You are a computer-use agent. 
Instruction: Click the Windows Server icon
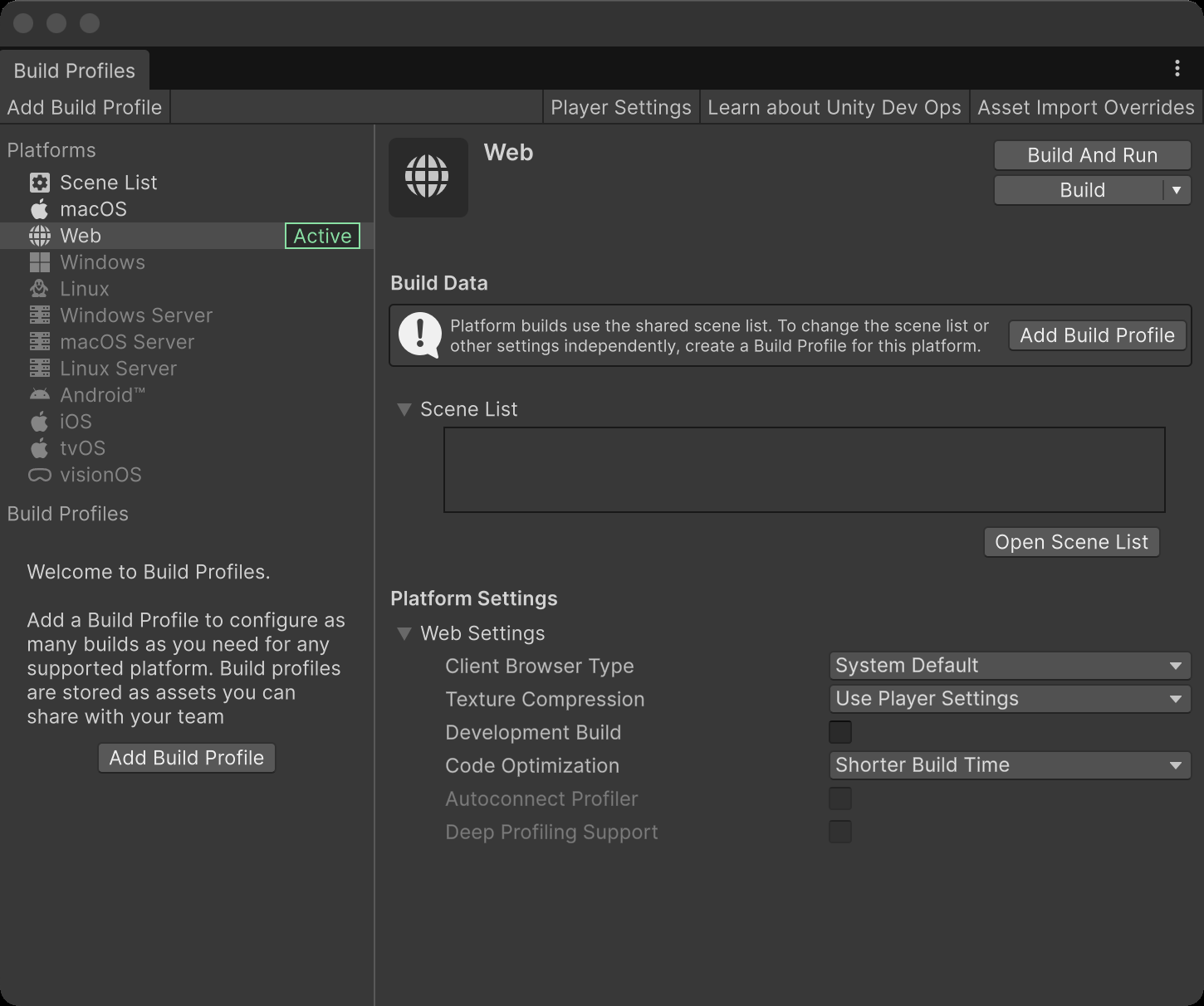tap(39, 315)
